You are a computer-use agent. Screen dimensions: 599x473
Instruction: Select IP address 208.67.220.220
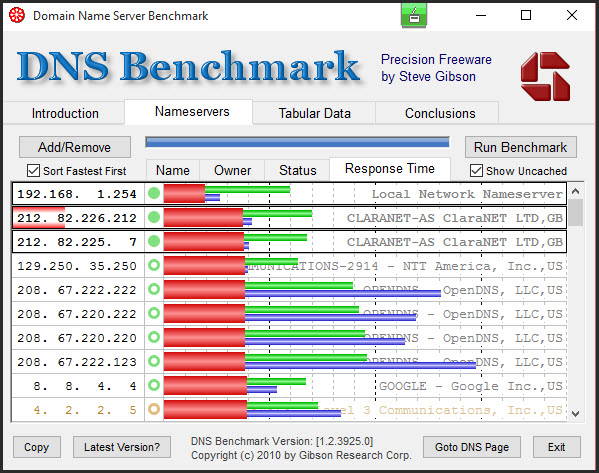click(77, 338)
